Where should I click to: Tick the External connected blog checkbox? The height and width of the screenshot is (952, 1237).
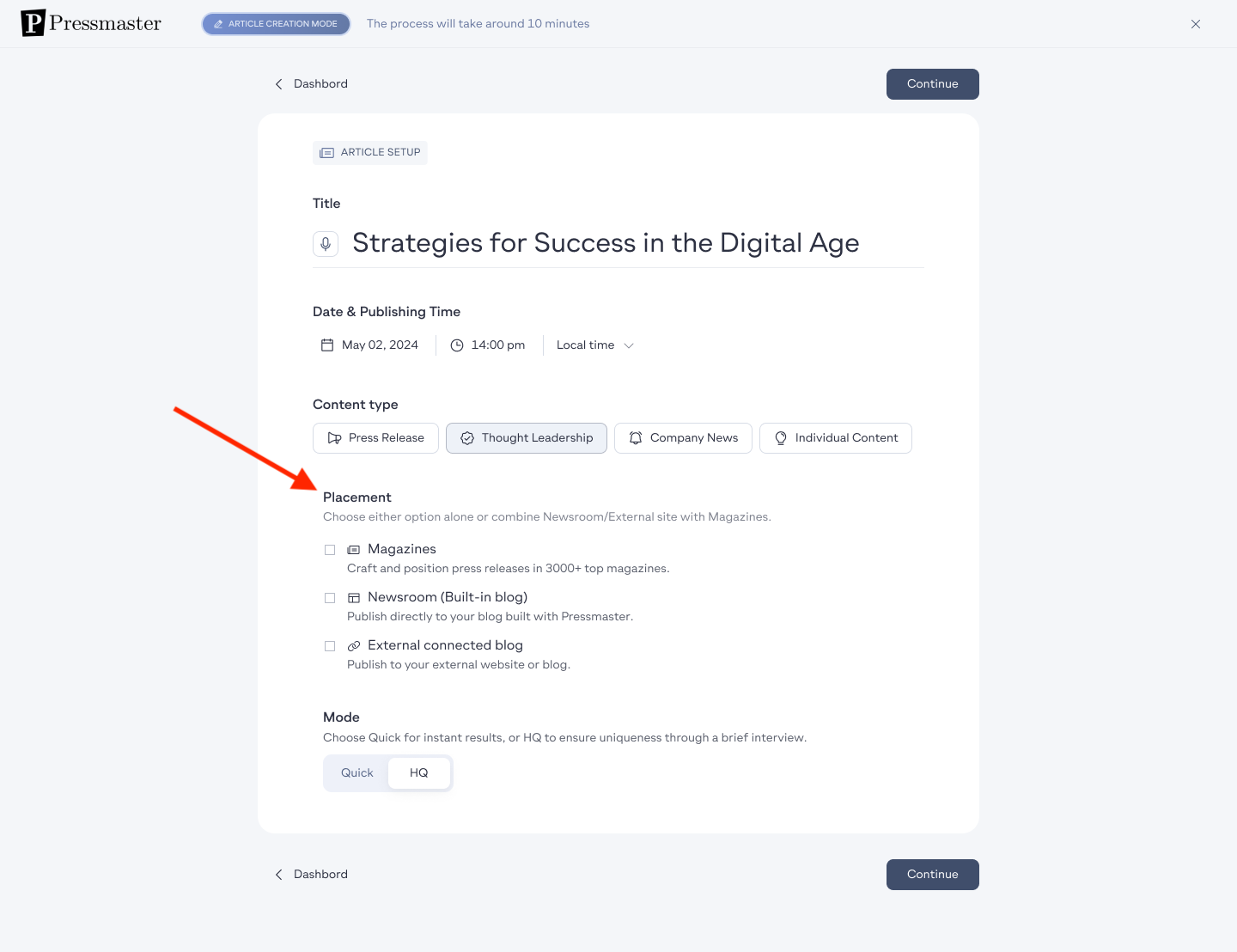click(330, 646)
